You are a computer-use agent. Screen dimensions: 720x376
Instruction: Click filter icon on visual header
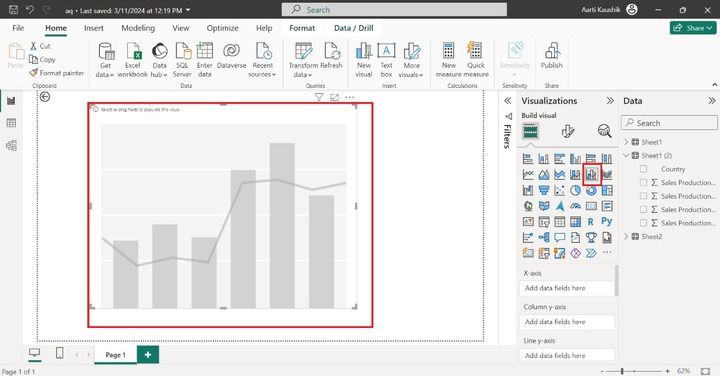(x=319, y=97)
